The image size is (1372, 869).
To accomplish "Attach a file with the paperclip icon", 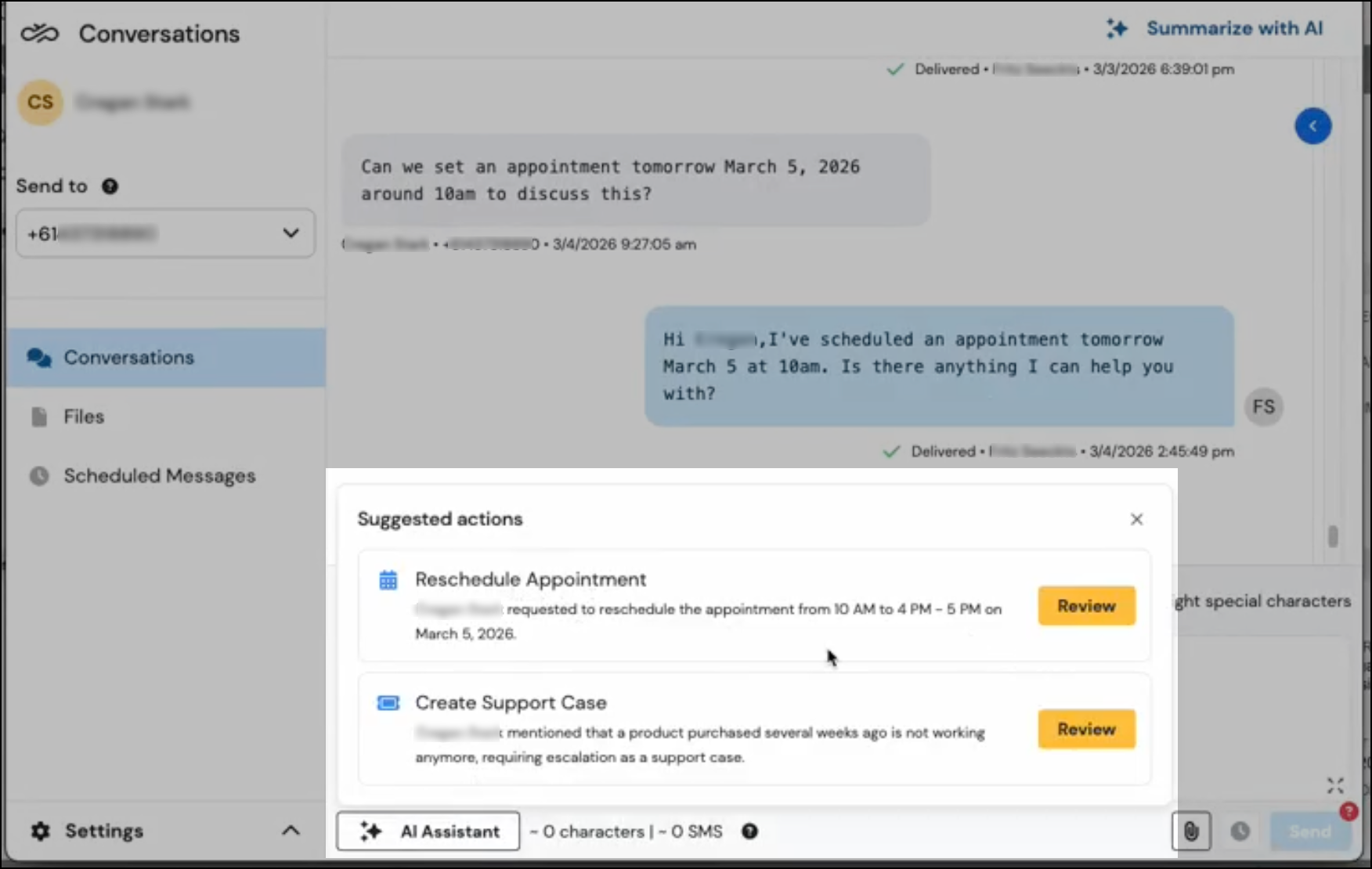I will [x=1191, y=831].
